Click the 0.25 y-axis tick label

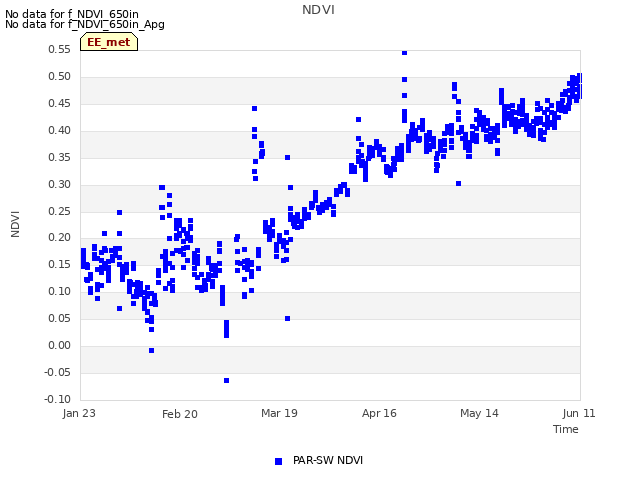pyautogui.click(x=60, y=211)
